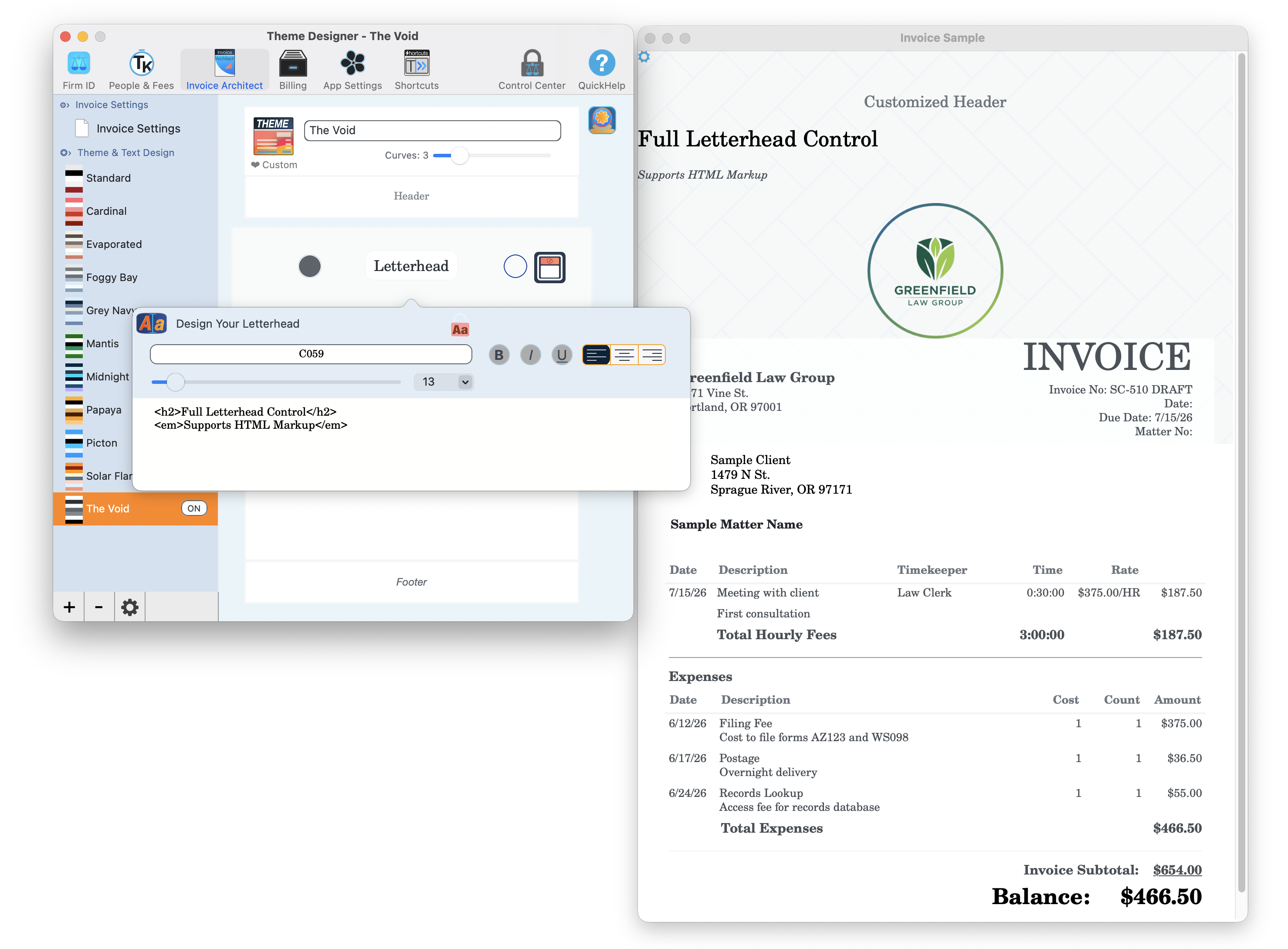Click the layout window icon next to Letterhead

pos(550,267)
